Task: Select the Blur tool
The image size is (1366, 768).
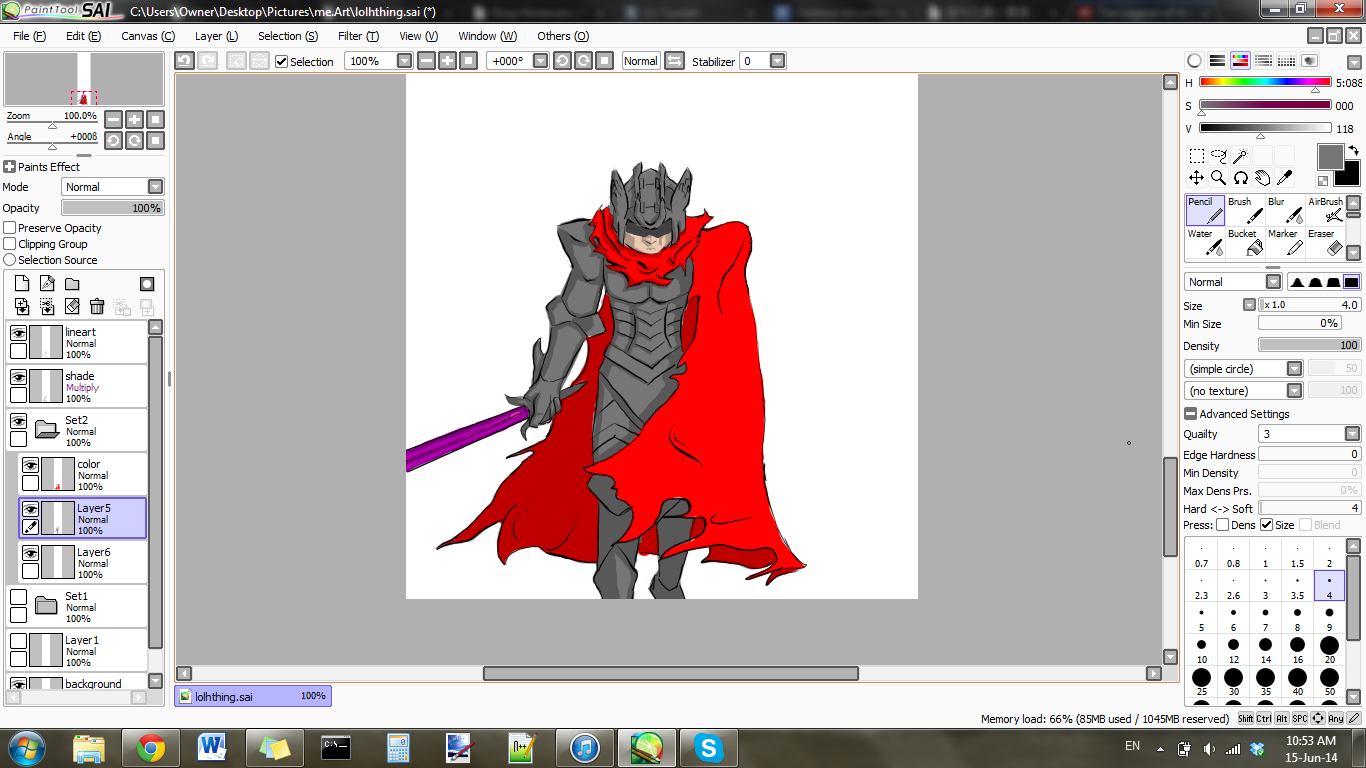Action: click(x=1286, y=210)
